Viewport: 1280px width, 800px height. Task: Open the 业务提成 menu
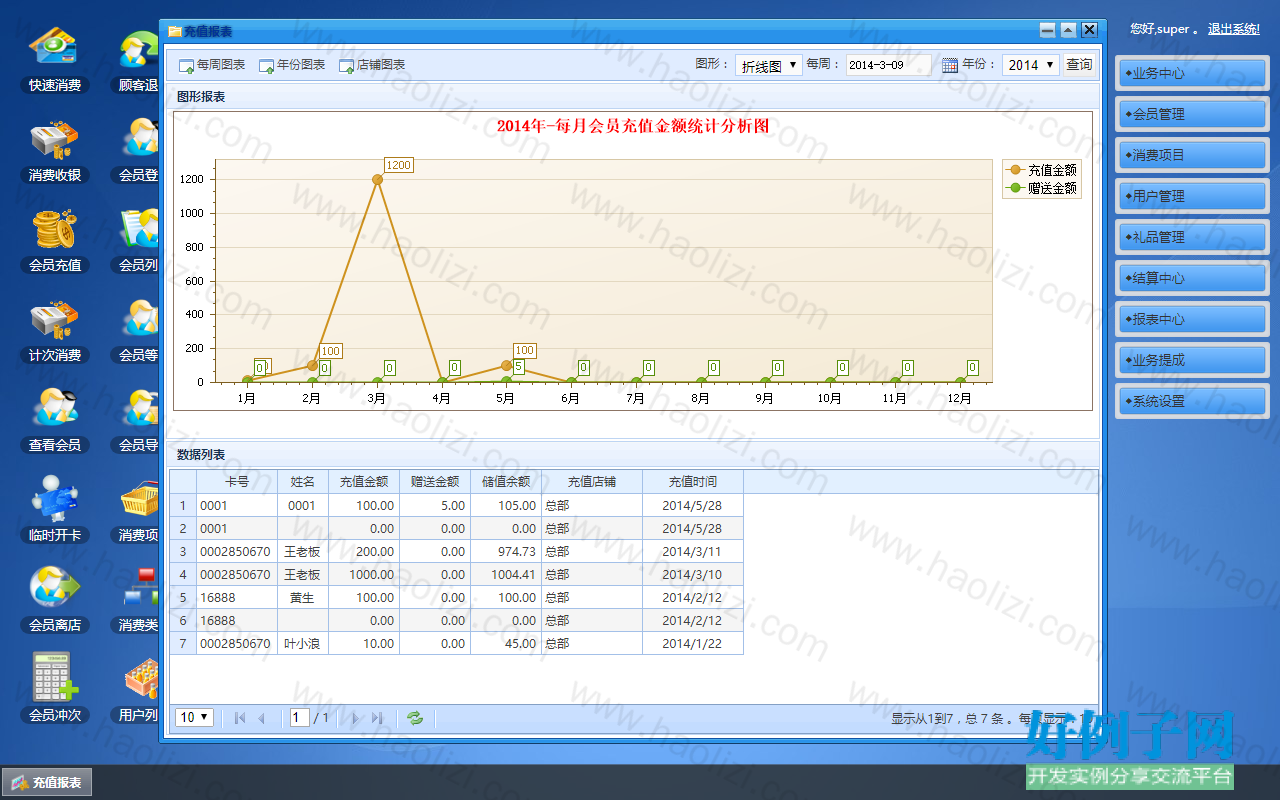pyautogui.click(x=1192, y=360)
